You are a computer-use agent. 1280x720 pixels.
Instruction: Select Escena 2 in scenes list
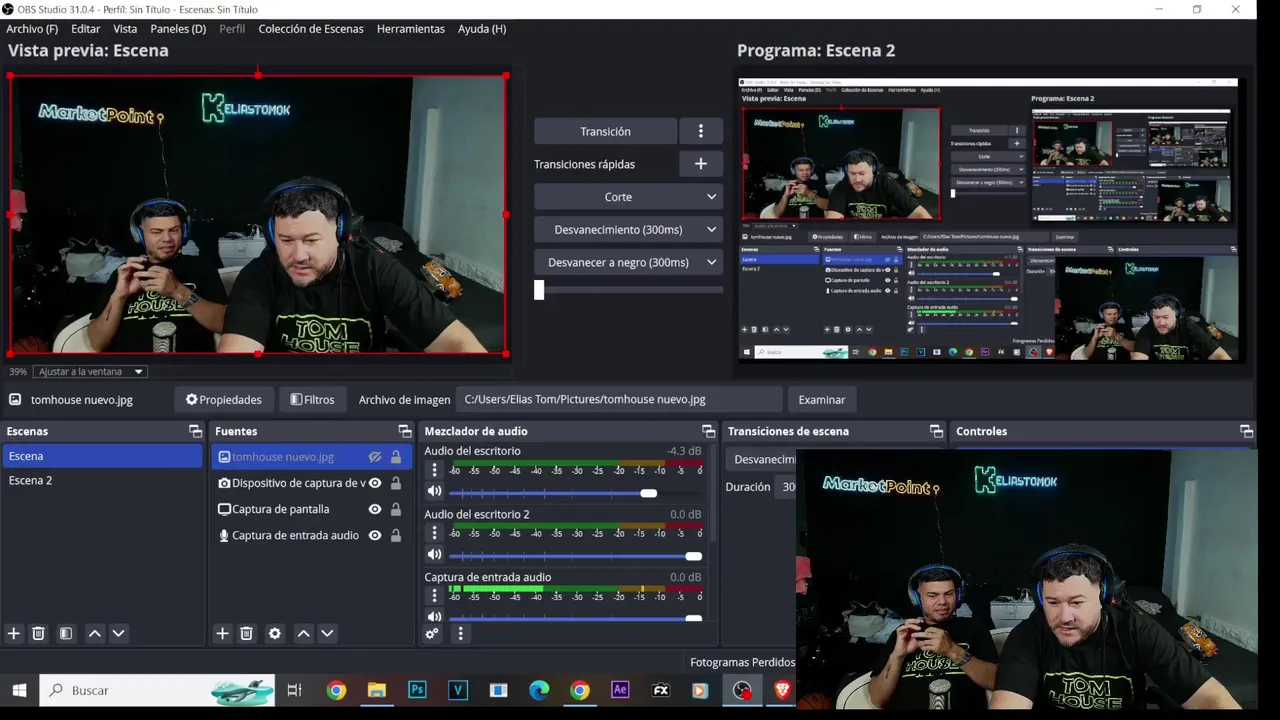coord(102,480)
